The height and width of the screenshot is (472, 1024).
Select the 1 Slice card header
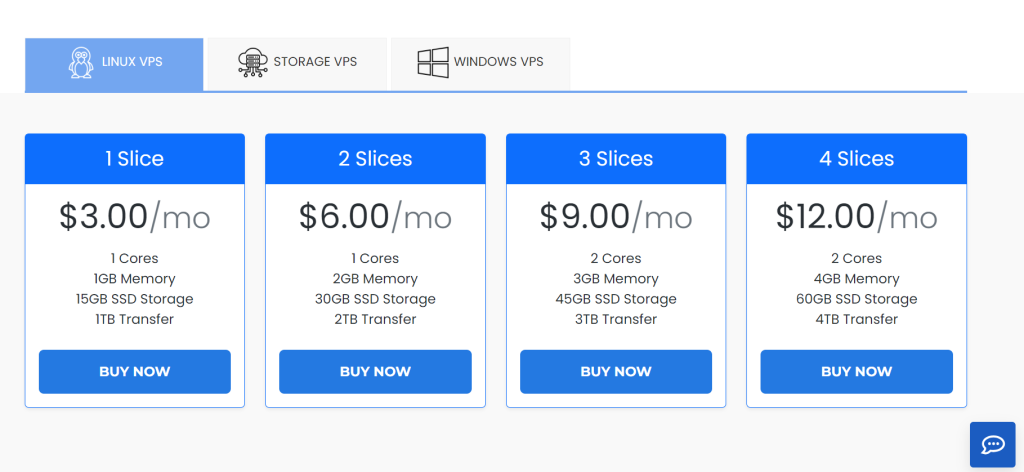(135, 159)
